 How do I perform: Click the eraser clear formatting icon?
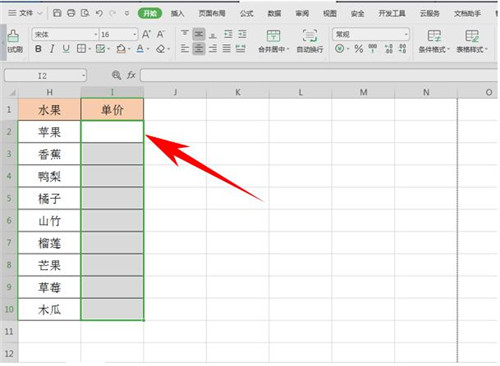point(161,49)
